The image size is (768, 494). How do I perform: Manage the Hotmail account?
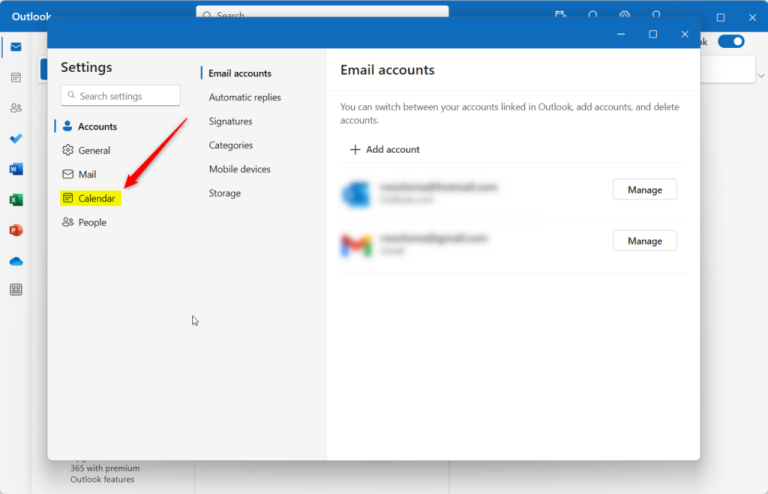(x=644, y=189)
